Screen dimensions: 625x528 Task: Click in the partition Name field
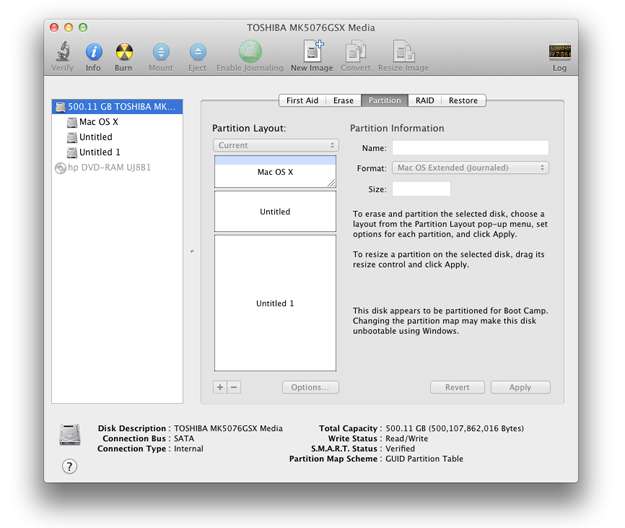tap(470, 148)
